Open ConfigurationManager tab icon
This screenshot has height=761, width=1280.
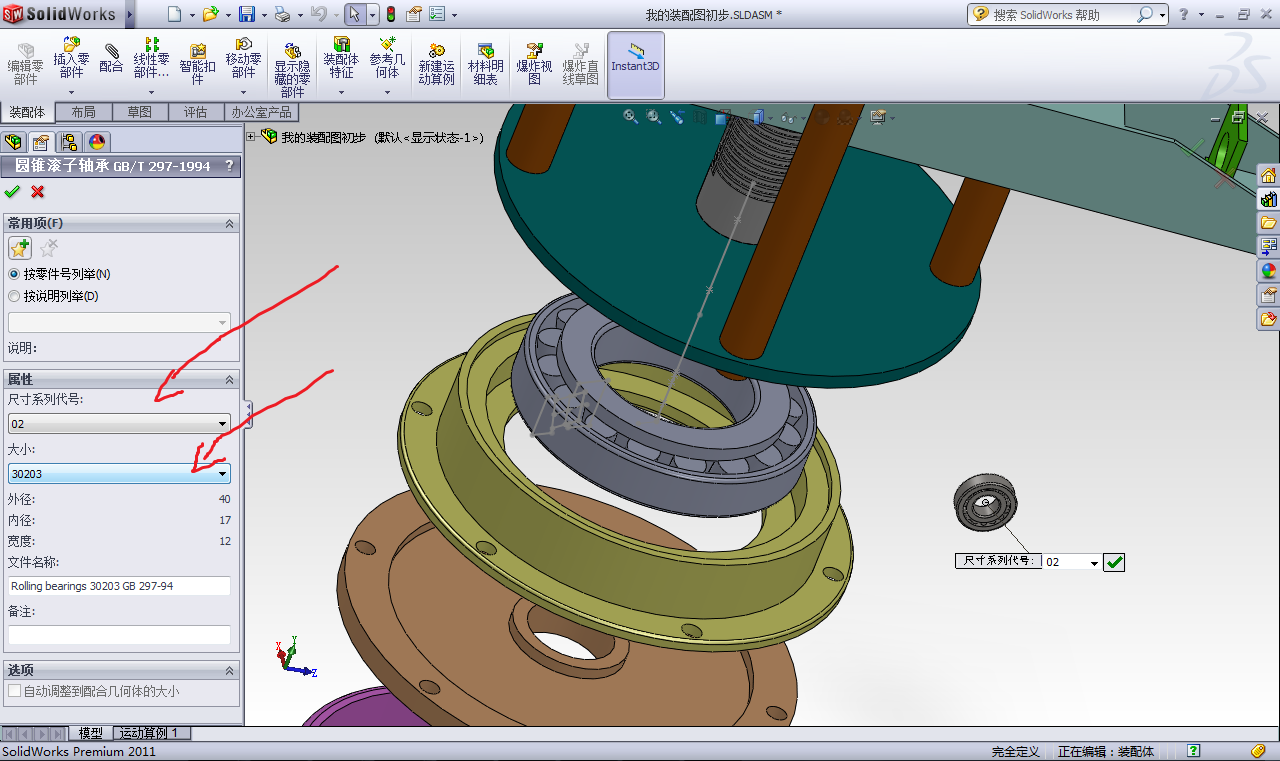(68, 142)
